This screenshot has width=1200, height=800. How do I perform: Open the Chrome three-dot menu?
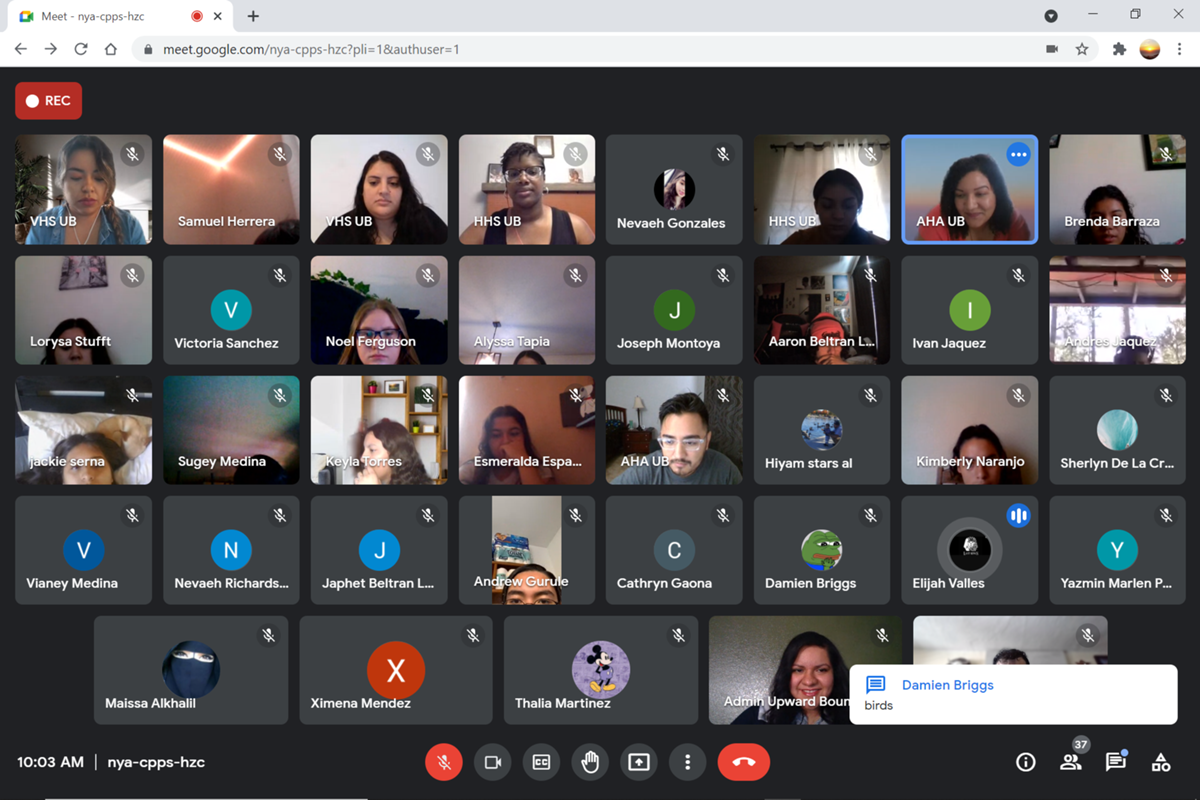point(1180,49)
